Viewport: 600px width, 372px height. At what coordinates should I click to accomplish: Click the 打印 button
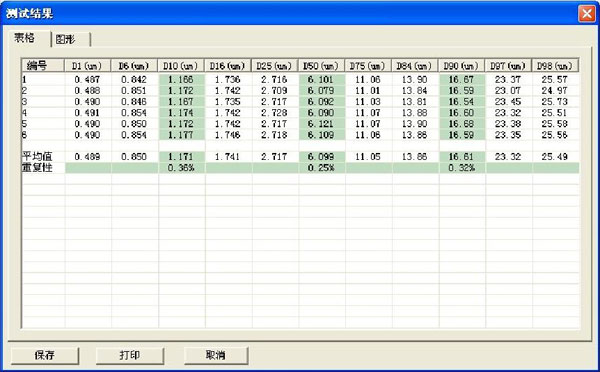[130, 356]
